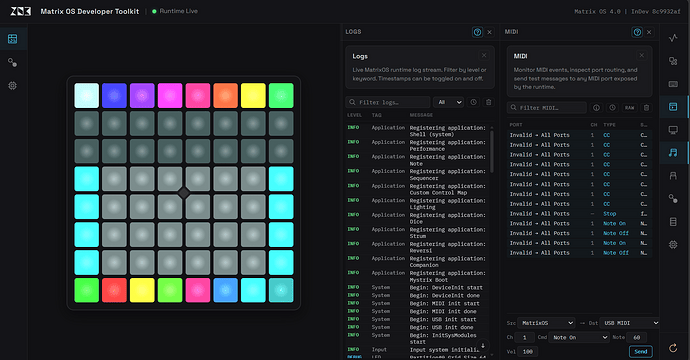This screenshot has width=690, height=360.
Task: Open the Dst USB MIDI dropdown
Action: click(629, 323)
